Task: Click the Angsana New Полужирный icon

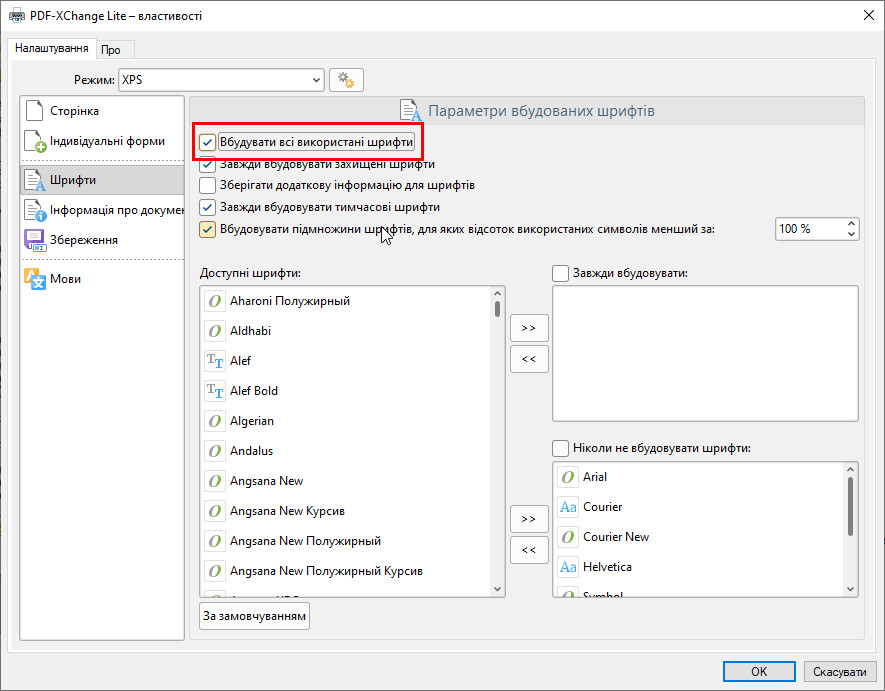Action: click(215, 541)
